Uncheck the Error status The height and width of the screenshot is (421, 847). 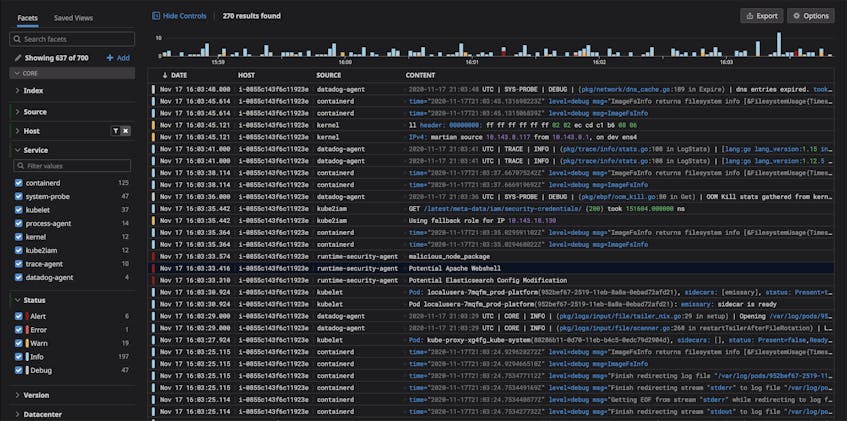pyautogui.click(x=19, y=330)
